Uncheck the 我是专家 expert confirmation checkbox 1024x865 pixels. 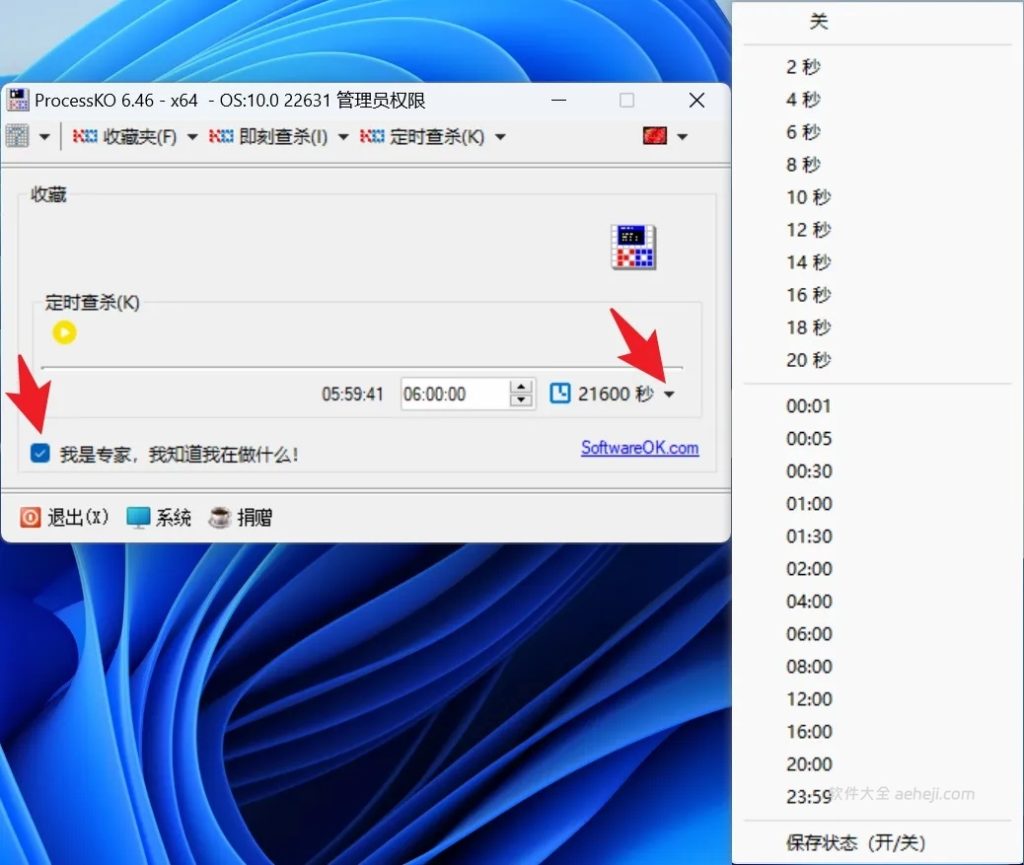click(39, 453)
